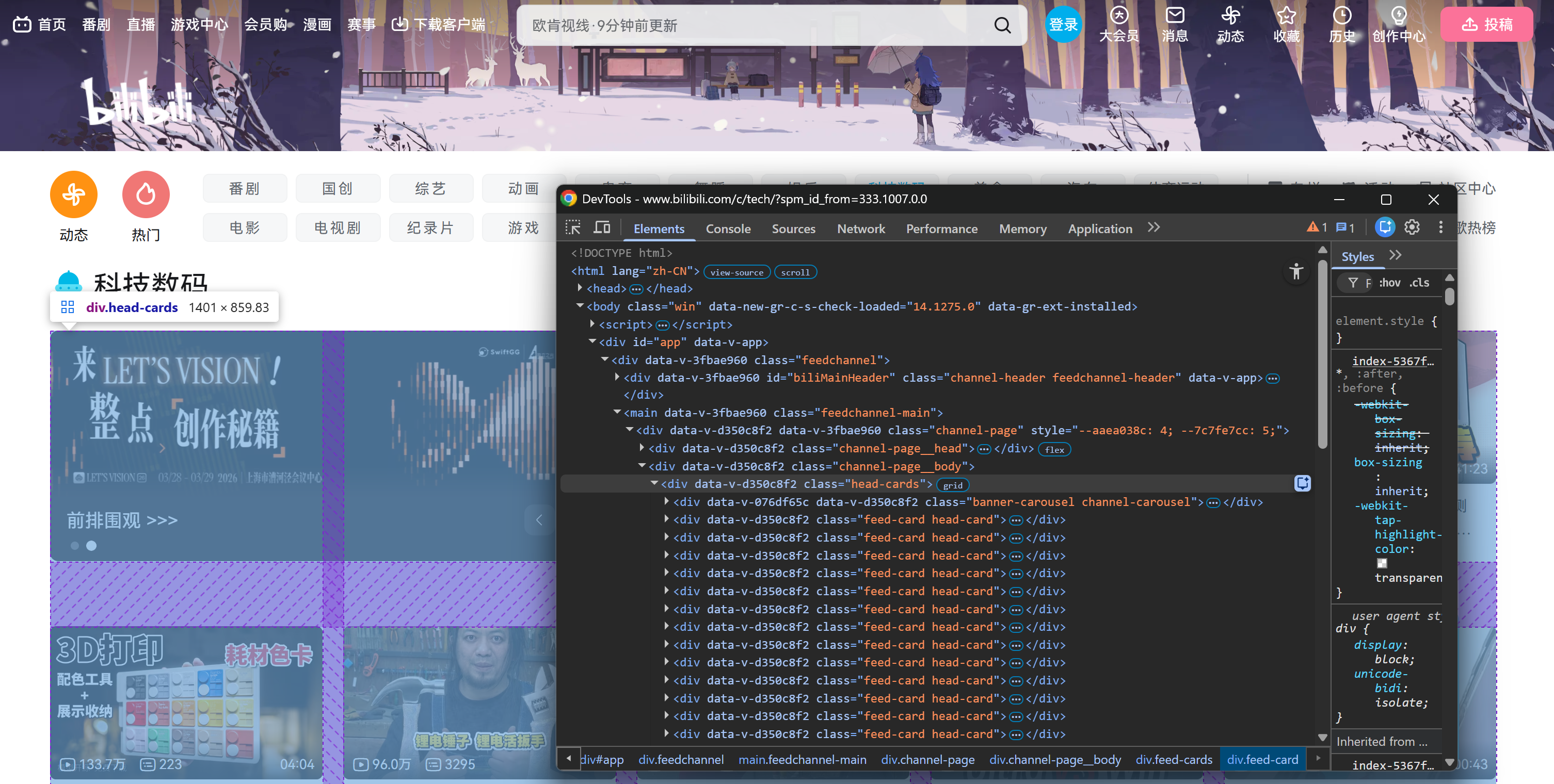
Task: Click the 登录 login button
Action: [x=1064, y=25]
